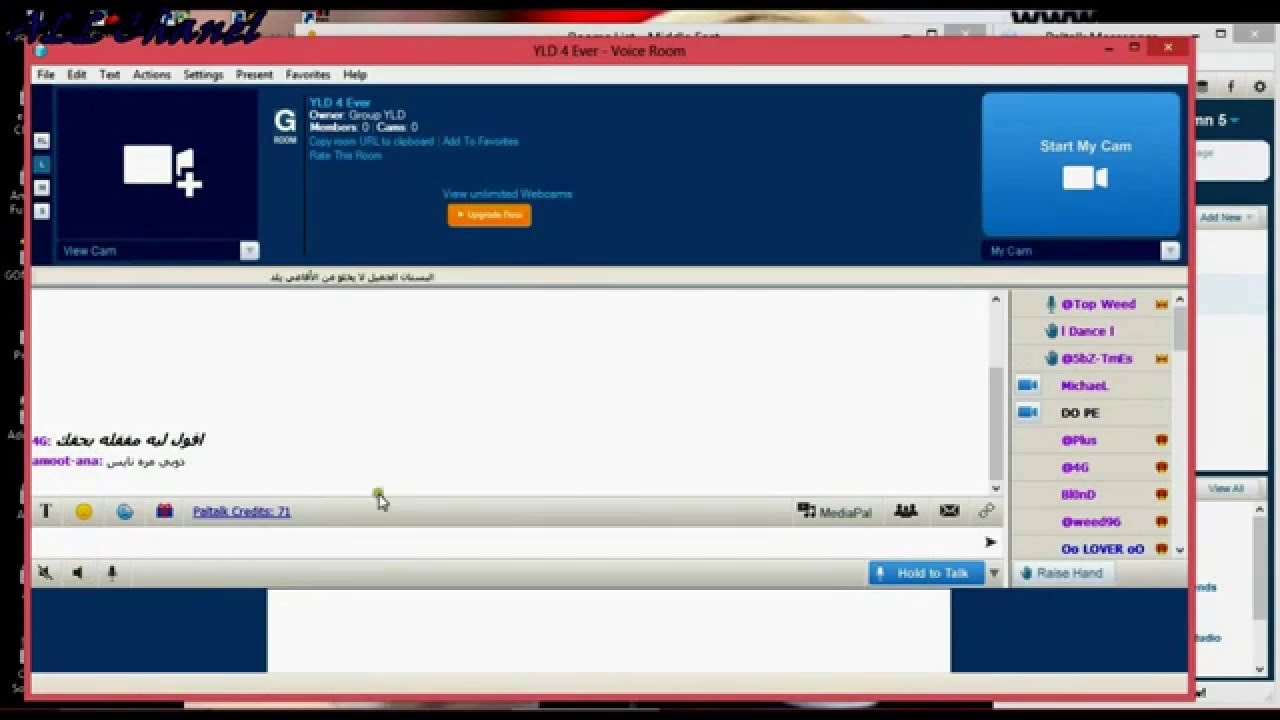Click the Hold to Talk button

pos(927,573)
